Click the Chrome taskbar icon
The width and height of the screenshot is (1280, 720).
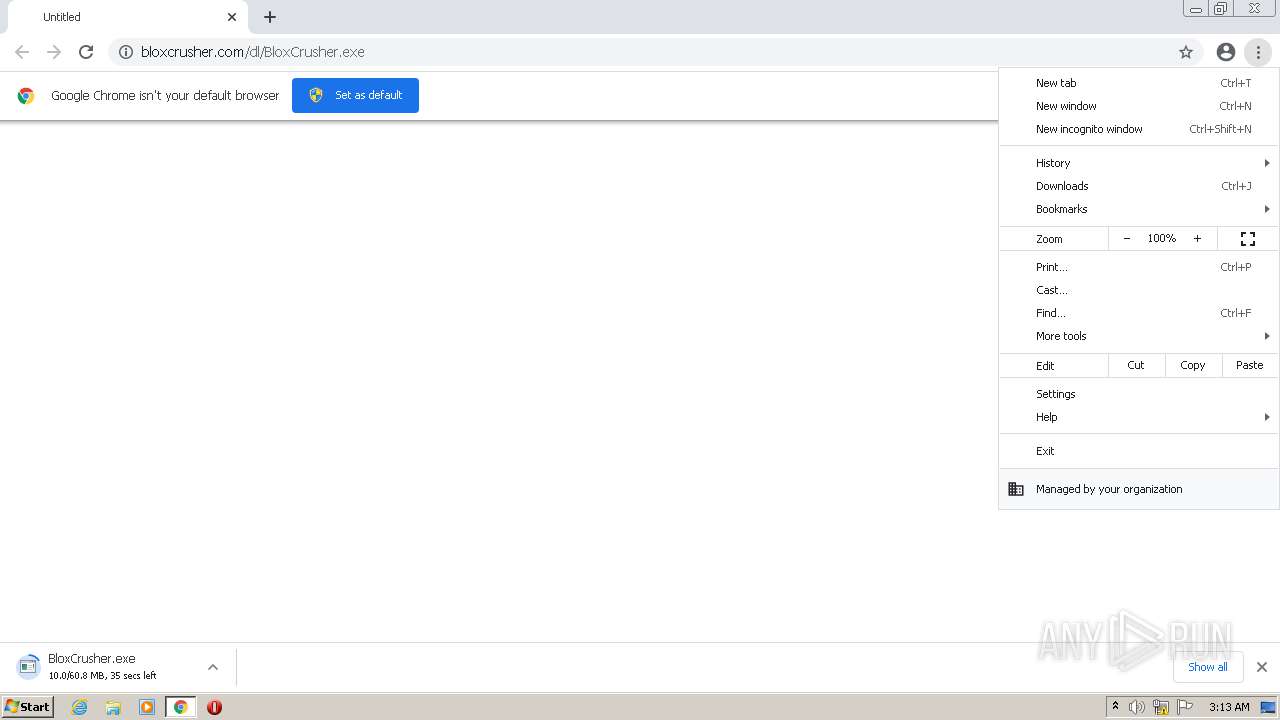[x=181, y=707]
